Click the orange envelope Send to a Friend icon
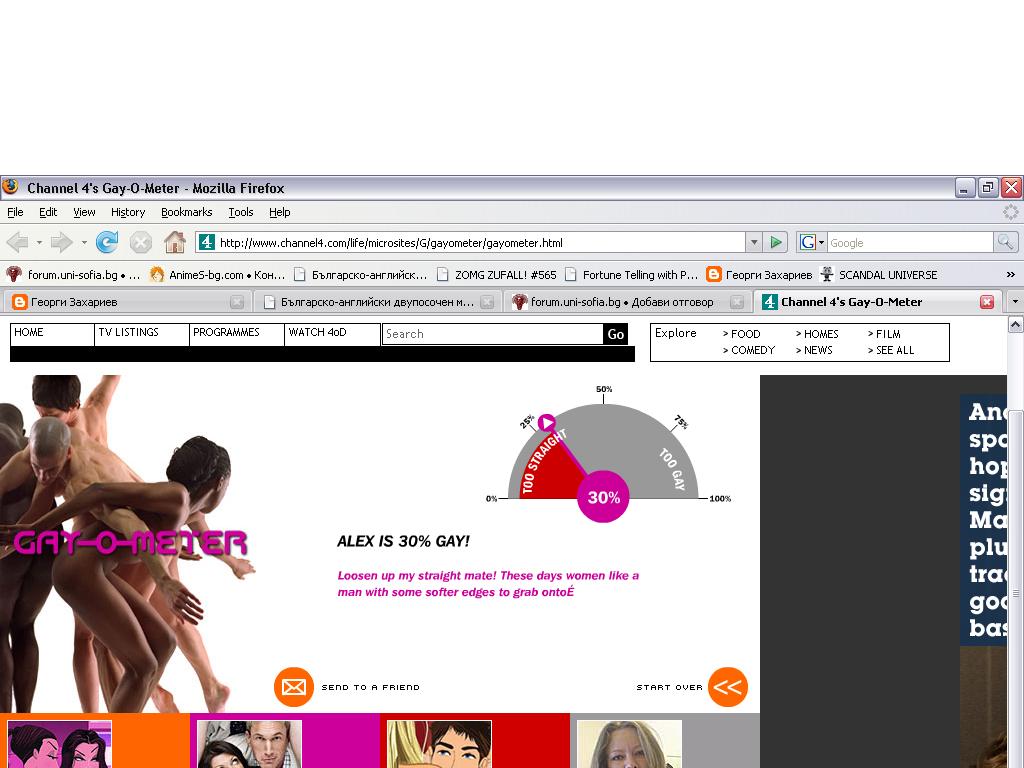Screen dimensions: 1024x768 click(293, 687)
